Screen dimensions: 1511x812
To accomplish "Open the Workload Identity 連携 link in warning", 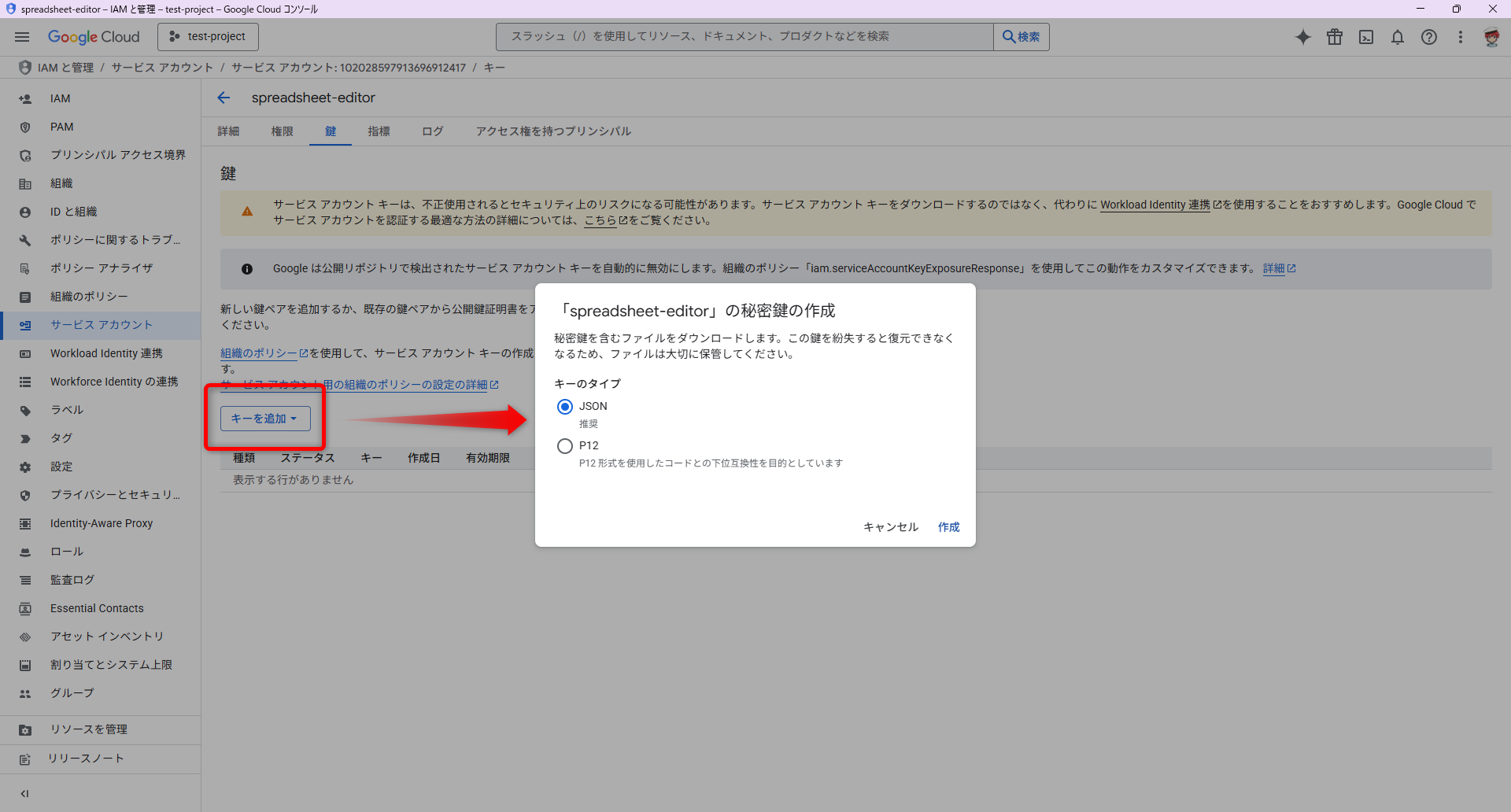I will click(1154, 205).
